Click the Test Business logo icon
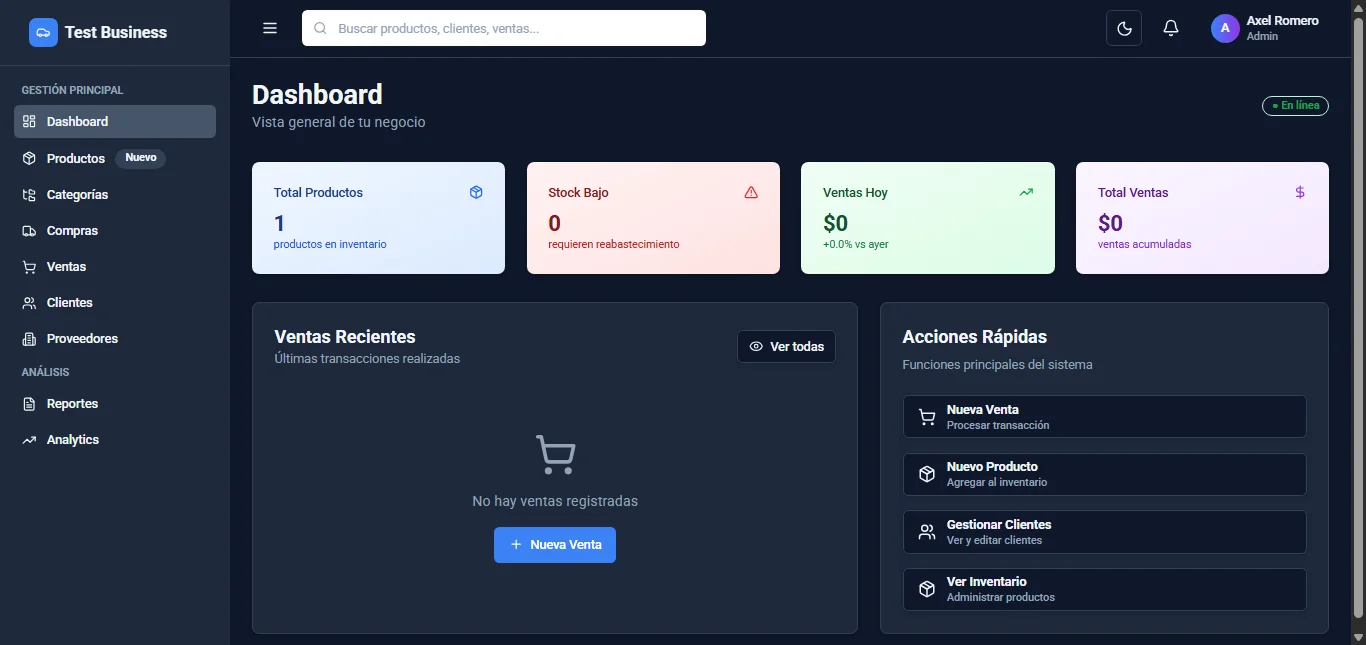Image resolution: width=1366 pixels, height=645 pixels. pyautogui.click(x=43, y=33)
